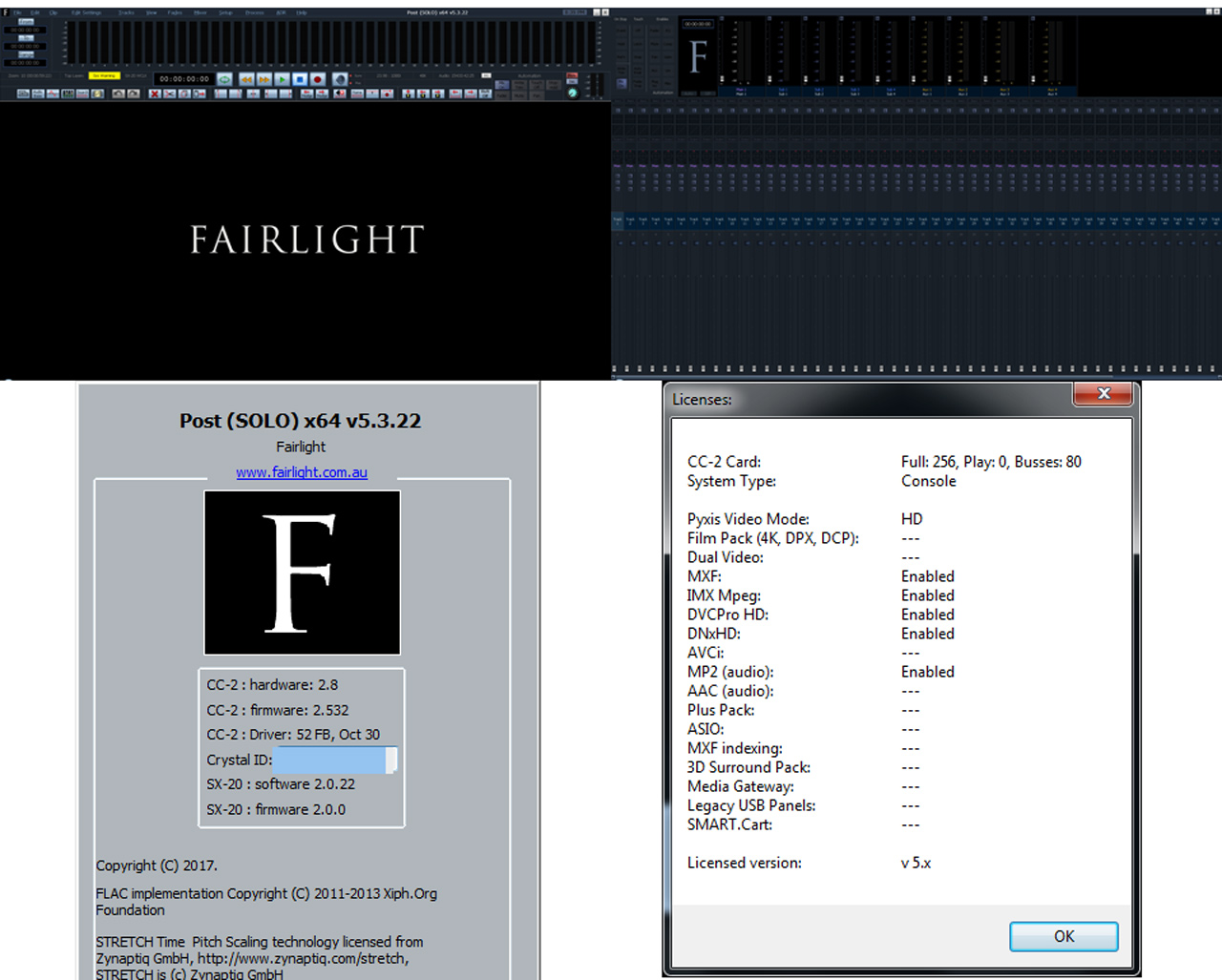Select the '3D Surround Pack:' license row

[804, 767]
